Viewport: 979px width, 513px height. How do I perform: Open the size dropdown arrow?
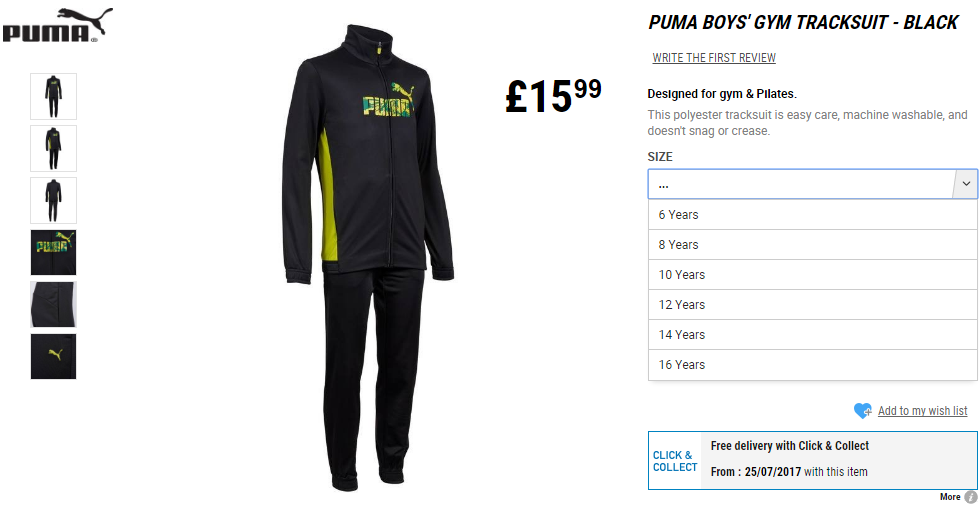pos(965,184)
